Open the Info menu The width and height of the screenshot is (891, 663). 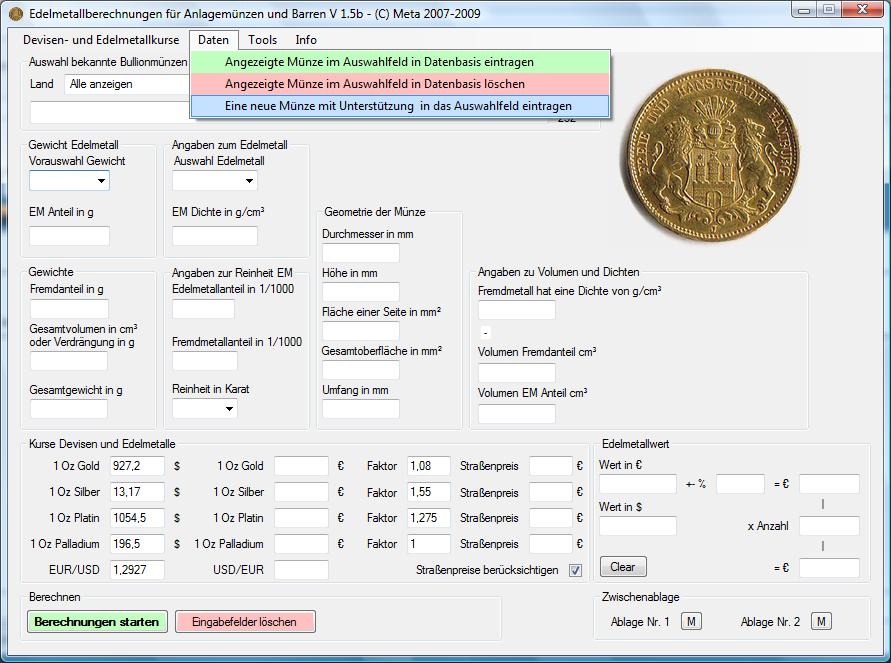point(306,40)
